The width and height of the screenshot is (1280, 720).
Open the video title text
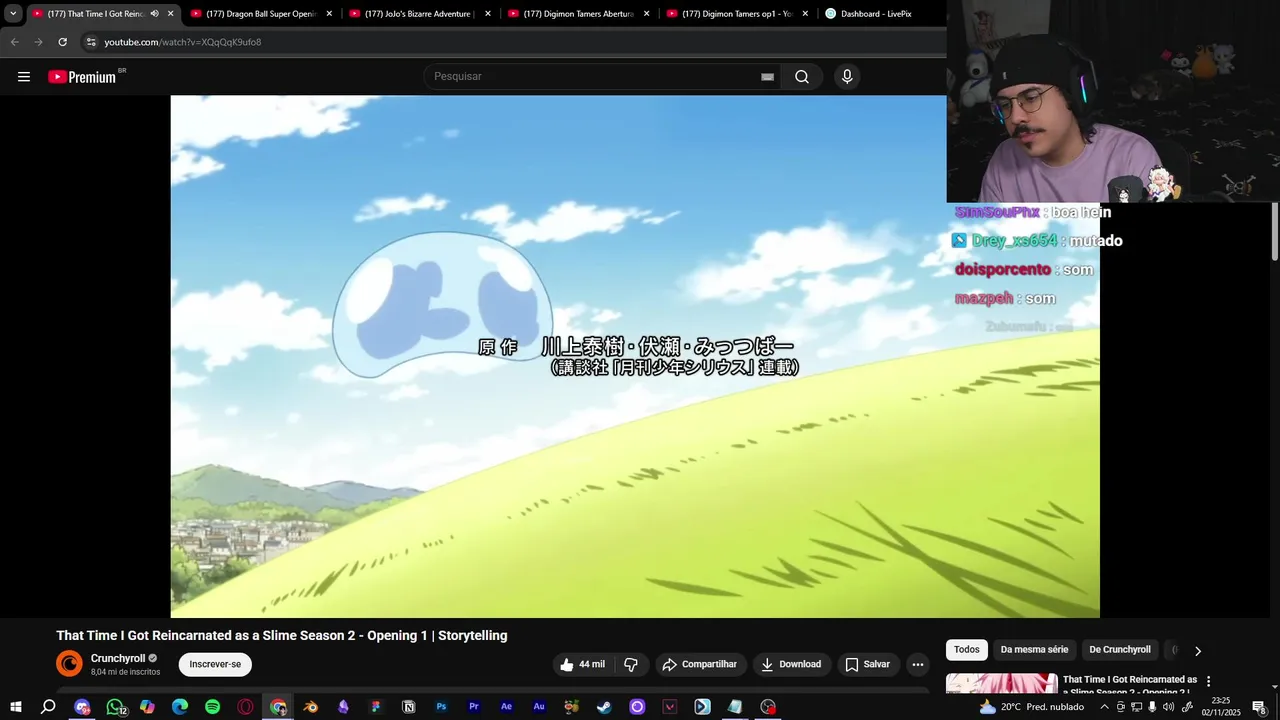coord(282,635)
